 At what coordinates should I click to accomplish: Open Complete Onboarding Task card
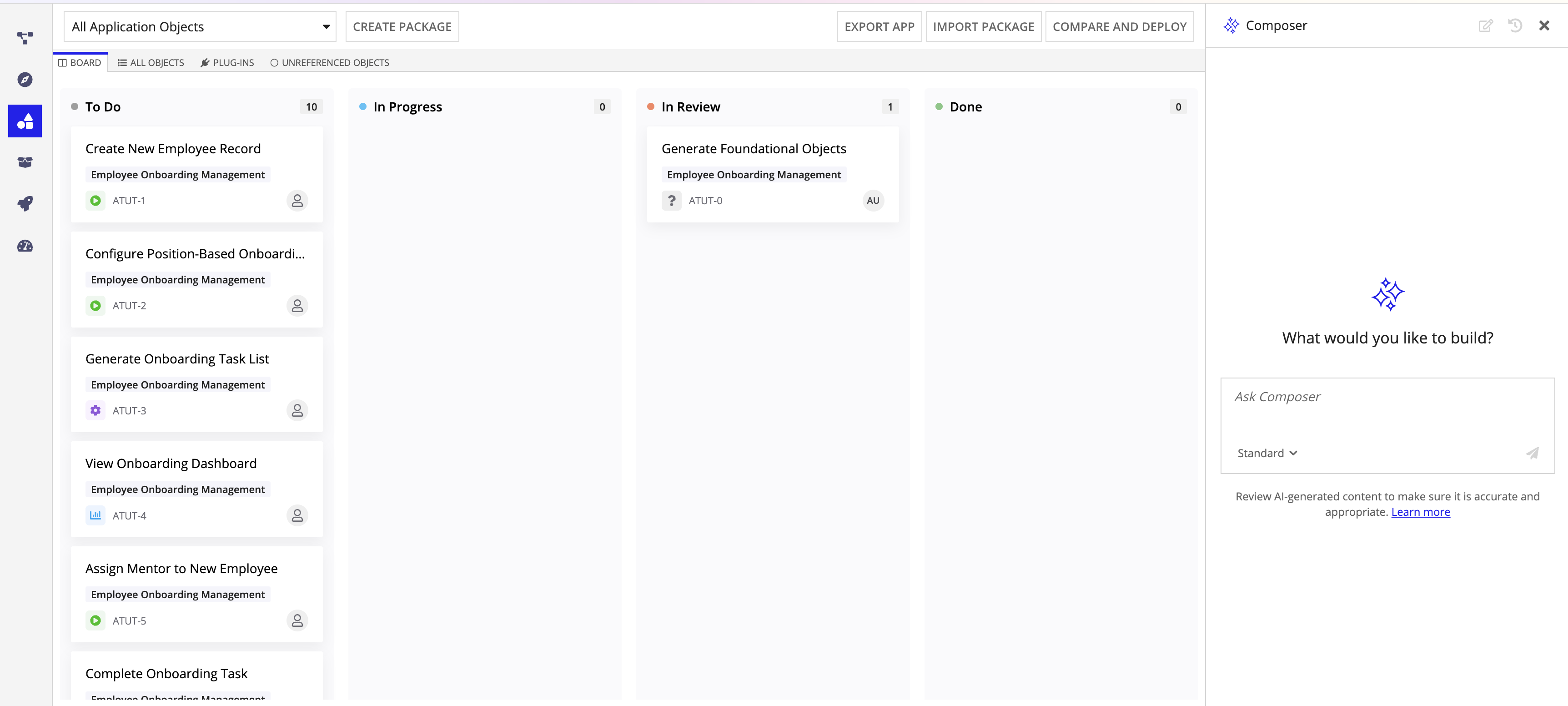(196, 676)
